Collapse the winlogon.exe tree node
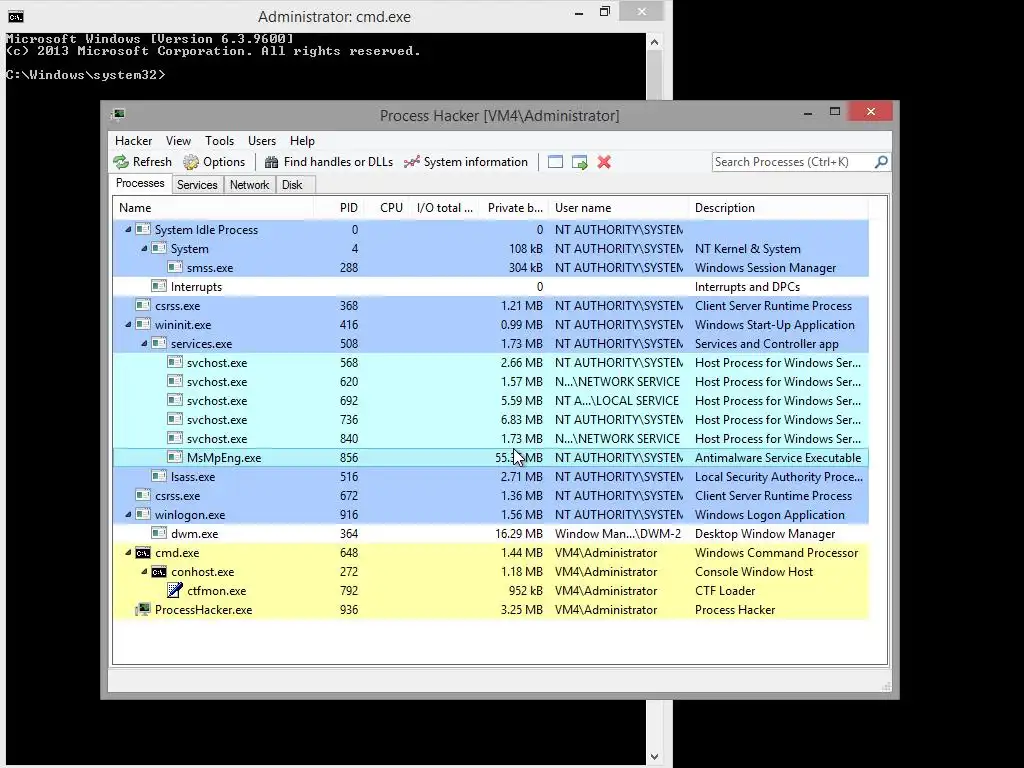The width and height of the screenshot is (1024, 768). click(128, 515)
